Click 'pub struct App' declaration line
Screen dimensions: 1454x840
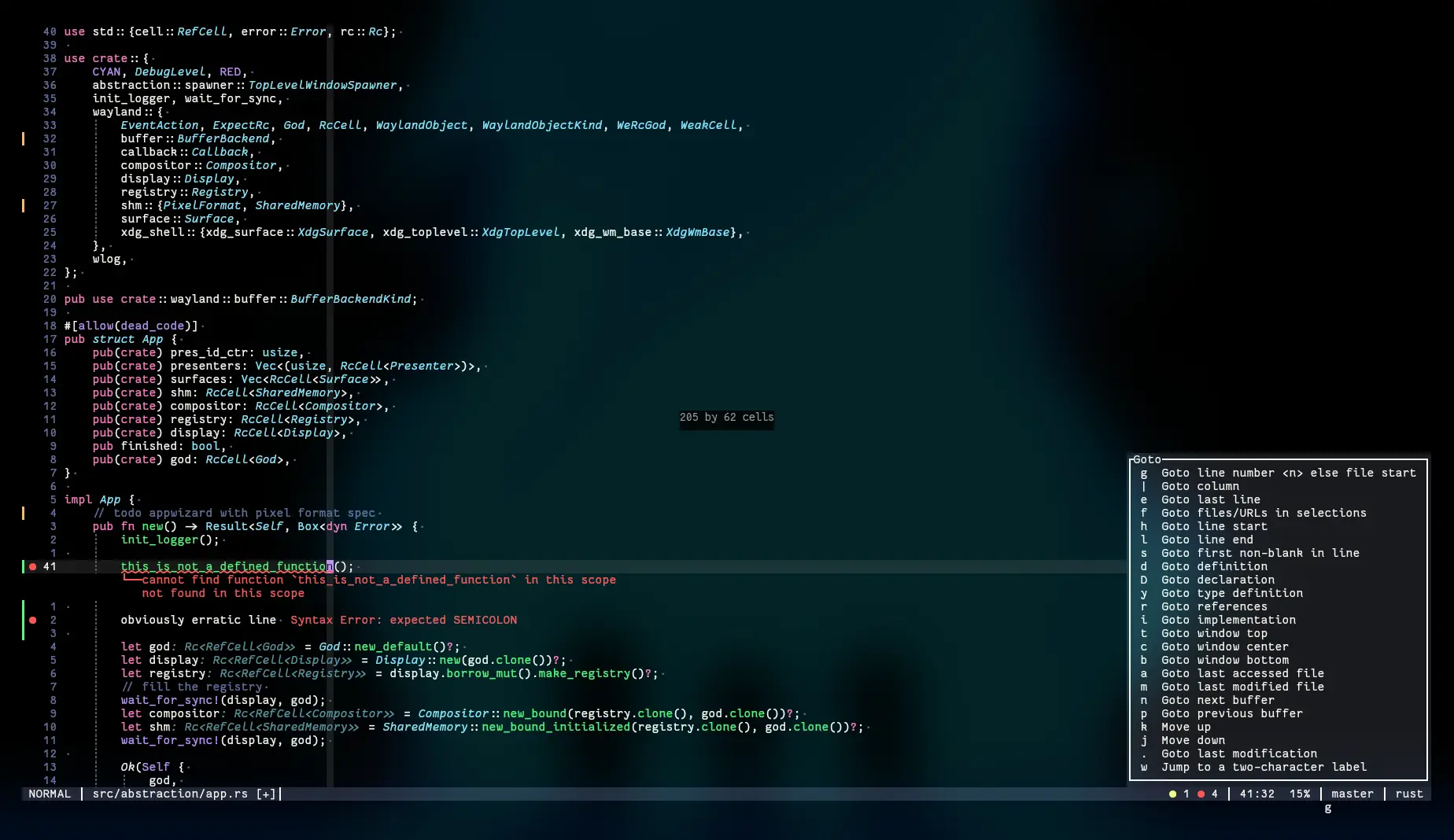pyautogui.click(x=120, y=339)
